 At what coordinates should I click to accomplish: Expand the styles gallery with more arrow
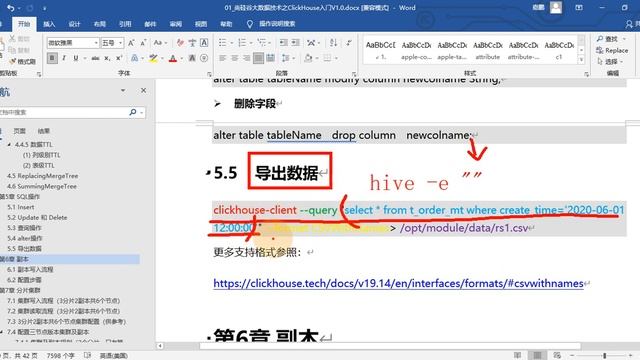coord(582,60)
